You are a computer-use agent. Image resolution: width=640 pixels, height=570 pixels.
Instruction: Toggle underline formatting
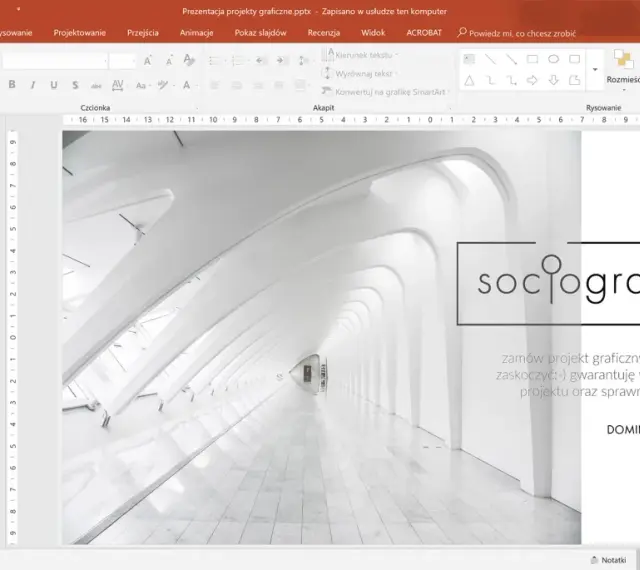[53, 85]
